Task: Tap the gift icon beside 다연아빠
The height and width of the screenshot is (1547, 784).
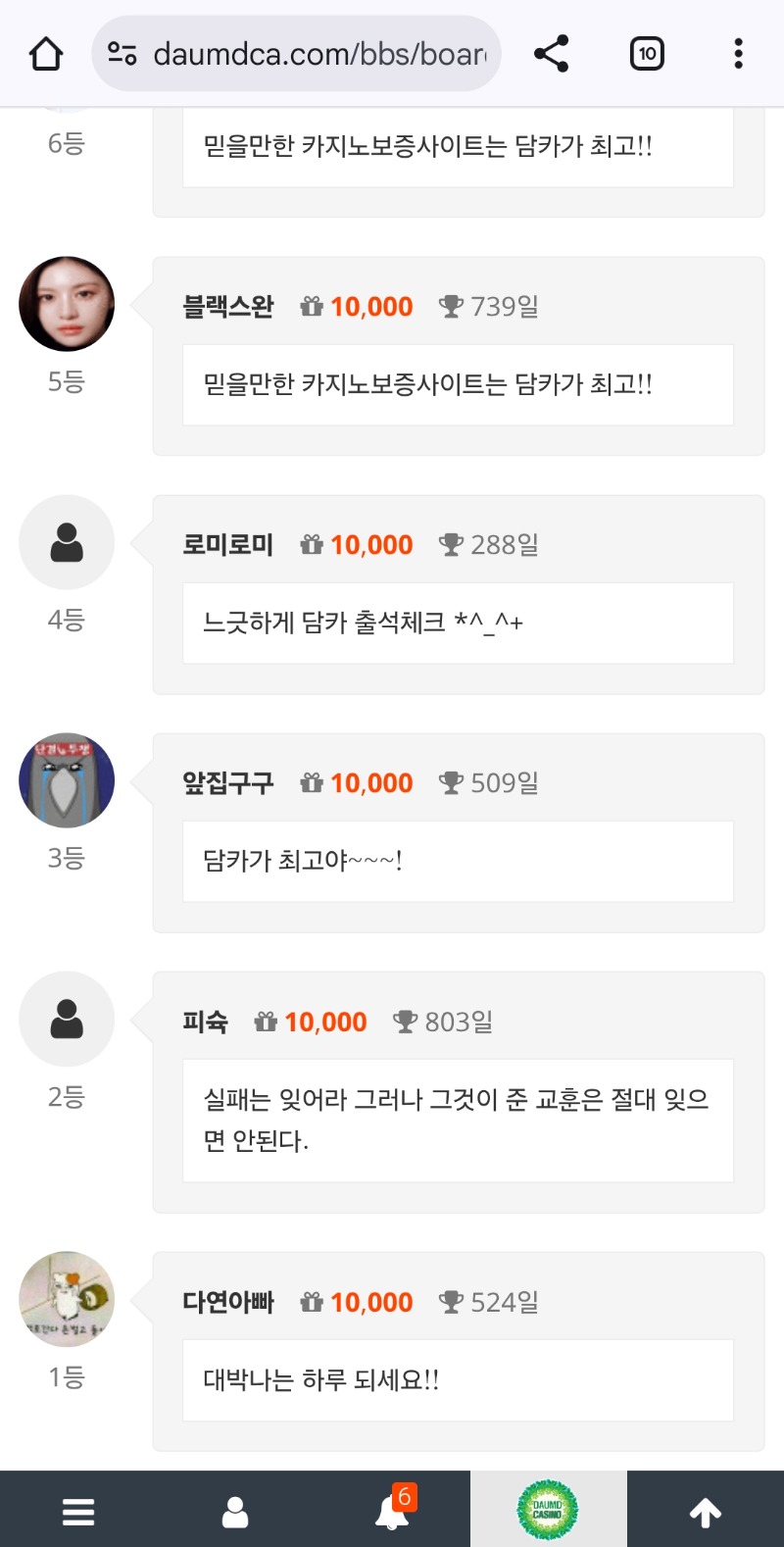Action: 311,1302
